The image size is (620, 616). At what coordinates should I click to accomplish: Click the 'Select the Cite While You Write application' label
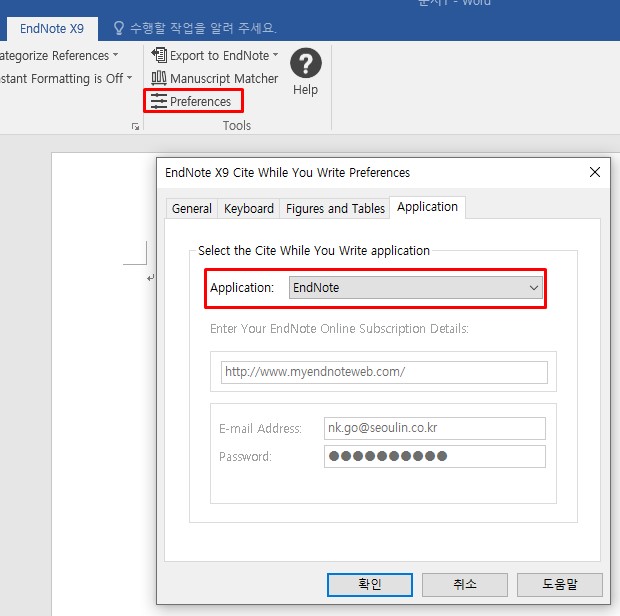coord(314,251)
